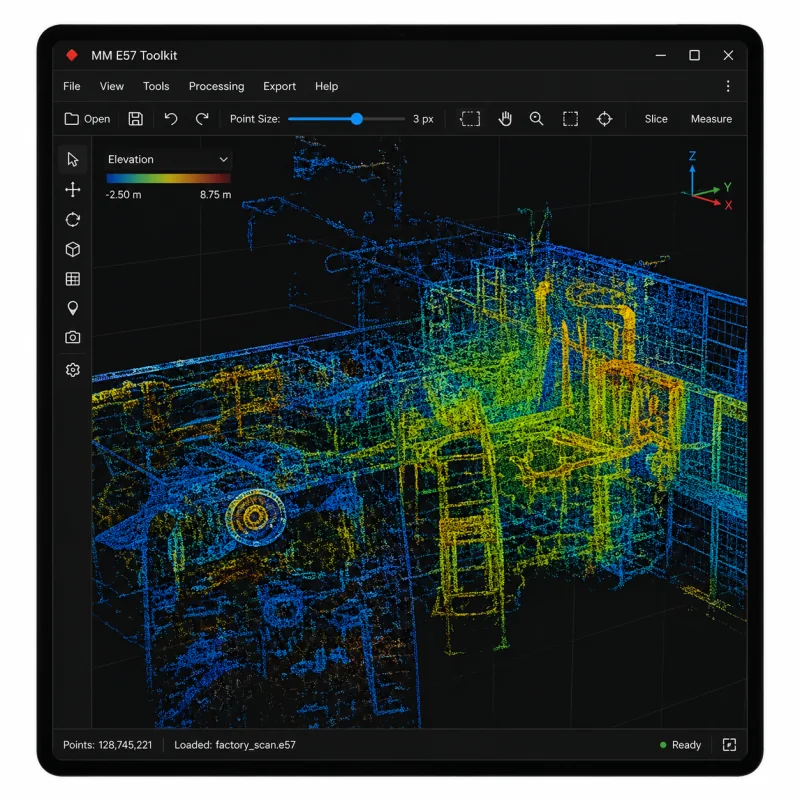
Task: Select the Zoom magnifier tool
Action: pos(536,119)
